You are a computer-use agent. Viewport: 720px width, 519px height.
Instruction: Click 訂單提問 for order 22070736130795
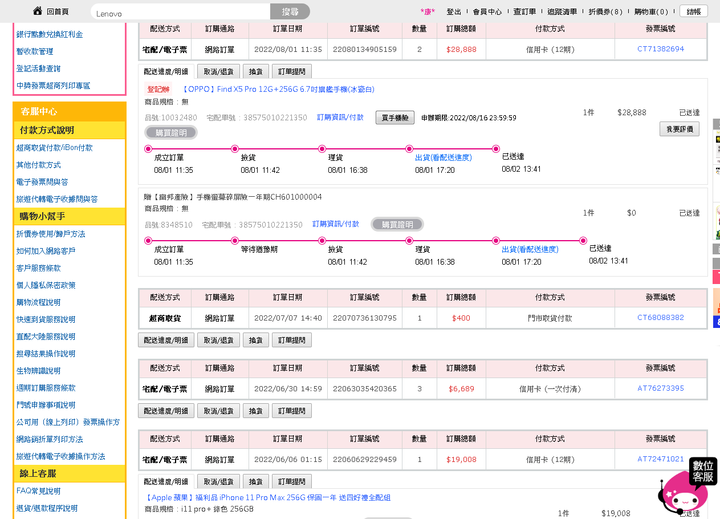click(292, 340)
